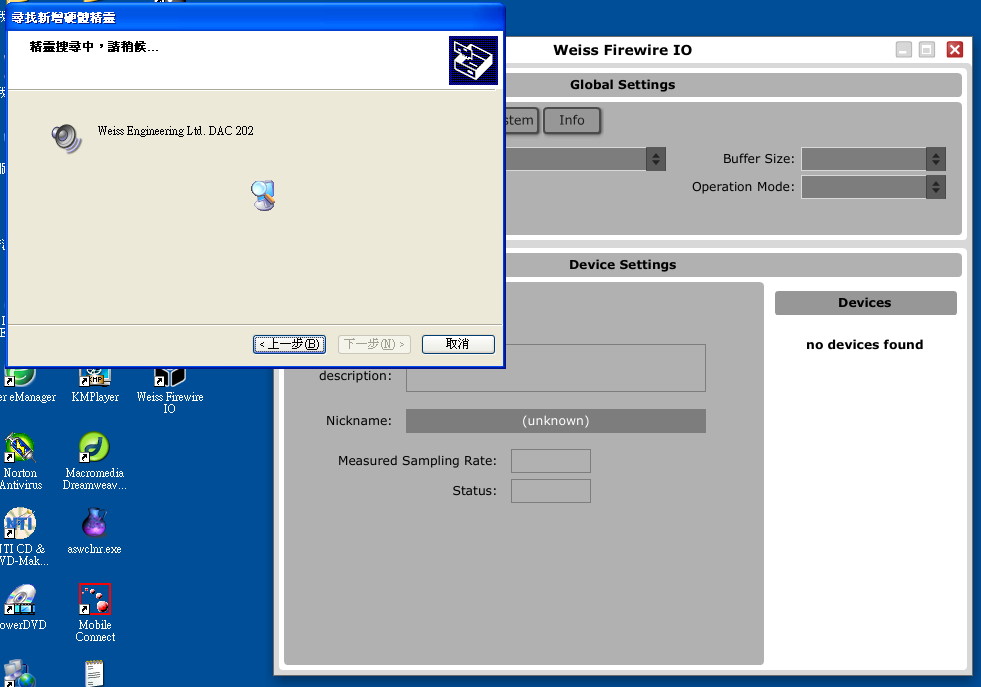Viewport: 981px width, 687px height.
Task: Click the Status field
Action: pyautogui.click(x=551, y=491)
